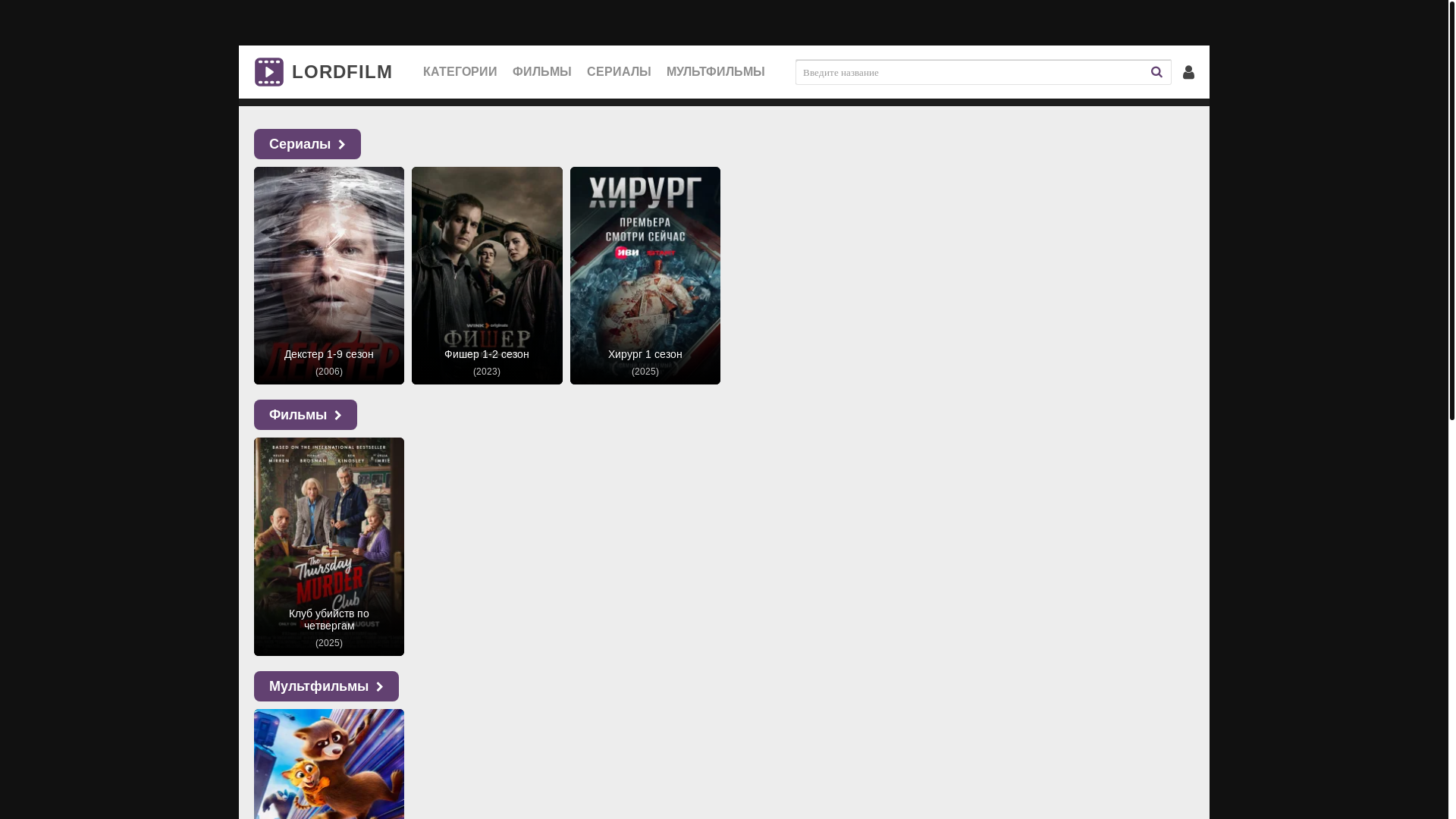
Task: Click the search magnifier icon
Action: point(1156,72)
